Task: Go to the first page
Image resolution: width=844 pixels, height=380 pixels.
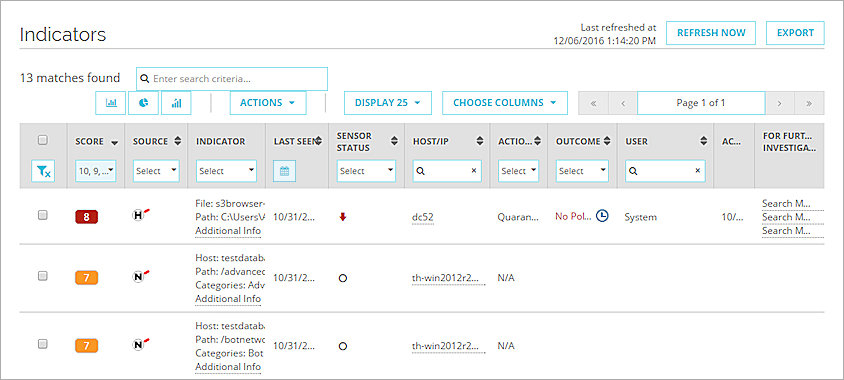Action: (593, 103)
